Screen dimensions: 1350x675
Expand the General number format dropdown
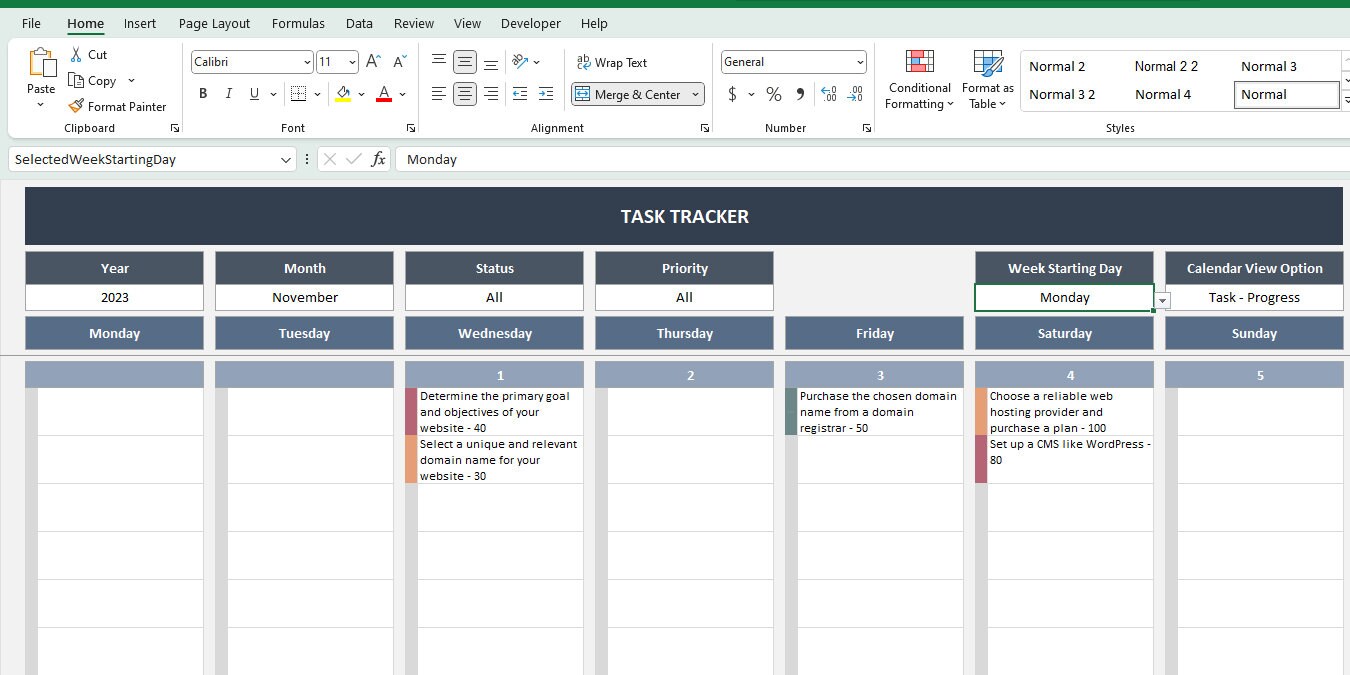tap(860, 61)
